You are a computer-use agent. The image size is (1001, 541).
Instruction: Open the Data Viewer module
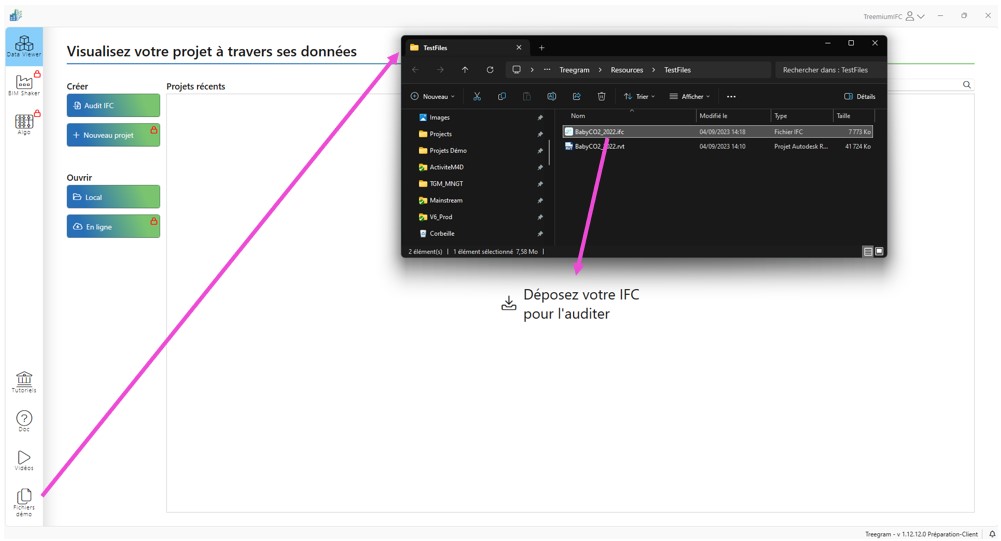pyautogui.click(x=24, y=46)
